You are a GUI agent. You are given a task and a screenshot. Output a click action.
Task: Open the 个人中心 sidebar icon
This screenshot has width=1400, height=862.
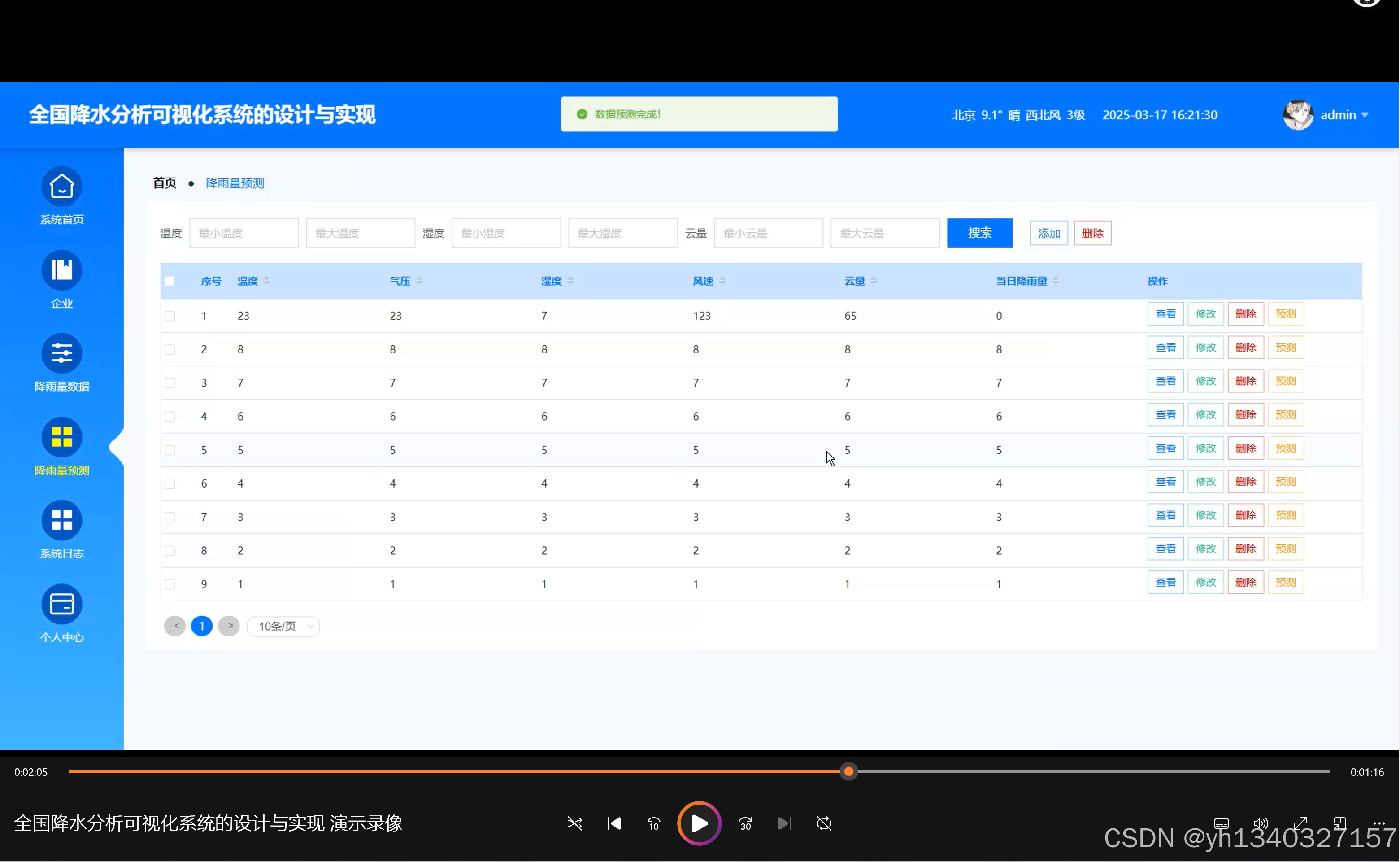click(x=61, y=604)
